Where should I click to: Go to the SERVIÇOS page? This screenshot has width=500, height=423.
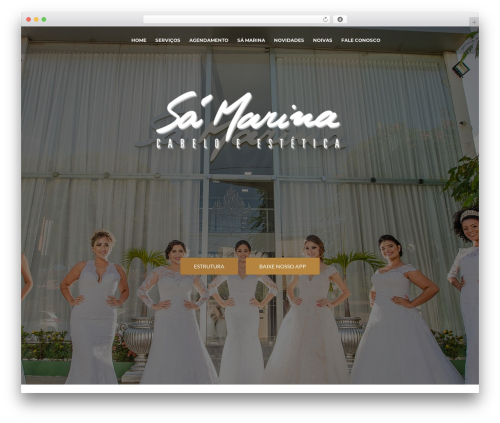click(x=167, y=40)
